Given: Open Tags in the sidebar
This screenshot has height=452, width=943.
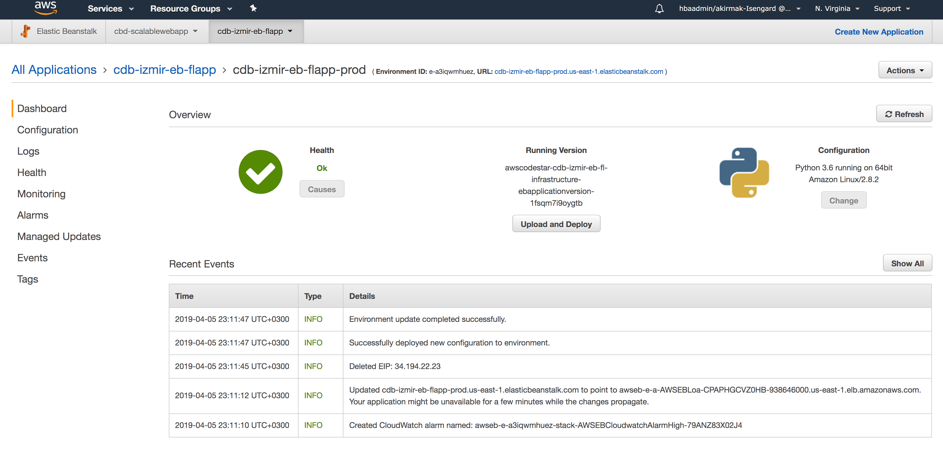Looking at the screenshot, I should 27,279.
